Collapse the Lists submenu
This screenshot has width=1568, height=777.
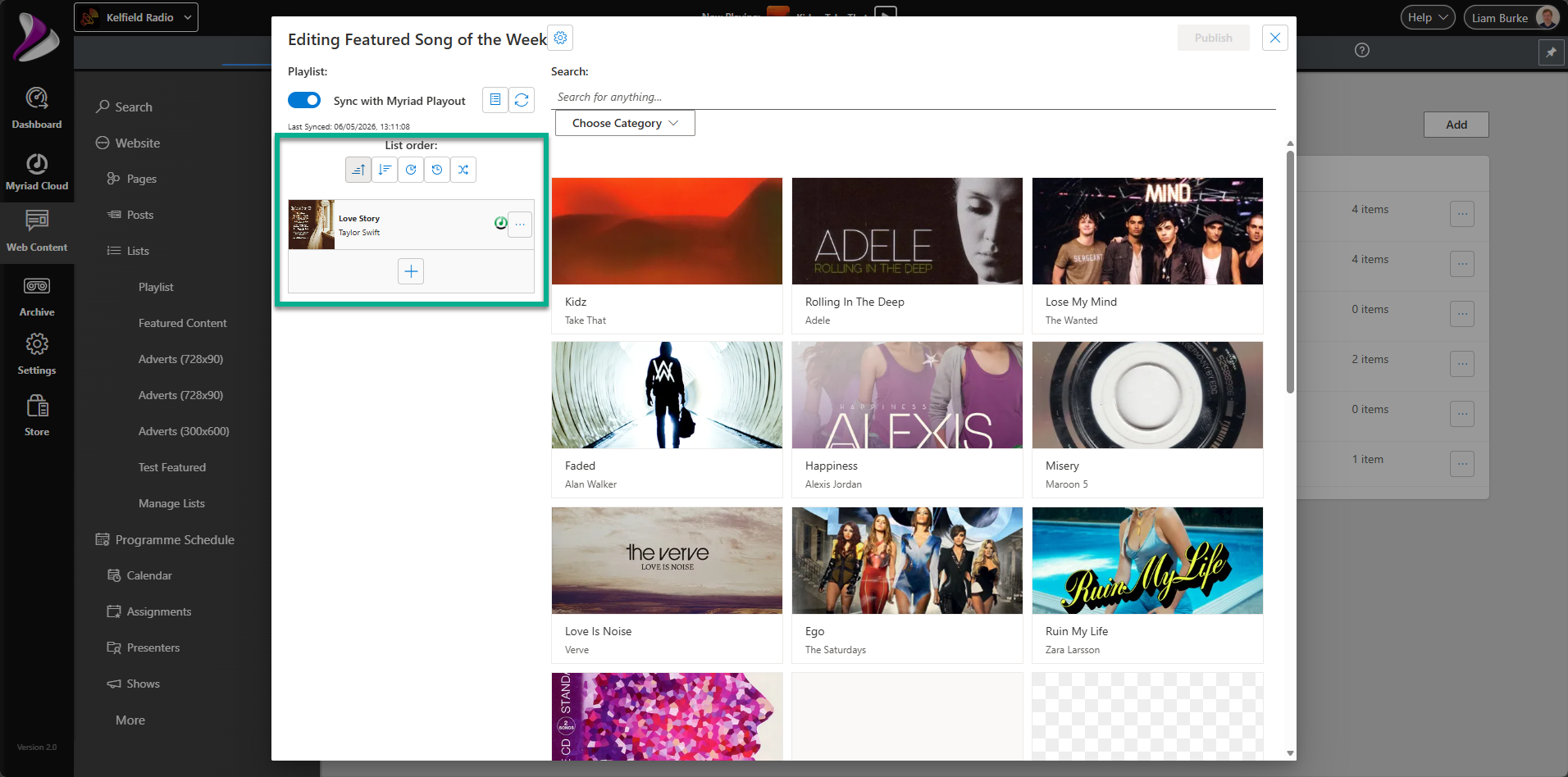point(128,251)
